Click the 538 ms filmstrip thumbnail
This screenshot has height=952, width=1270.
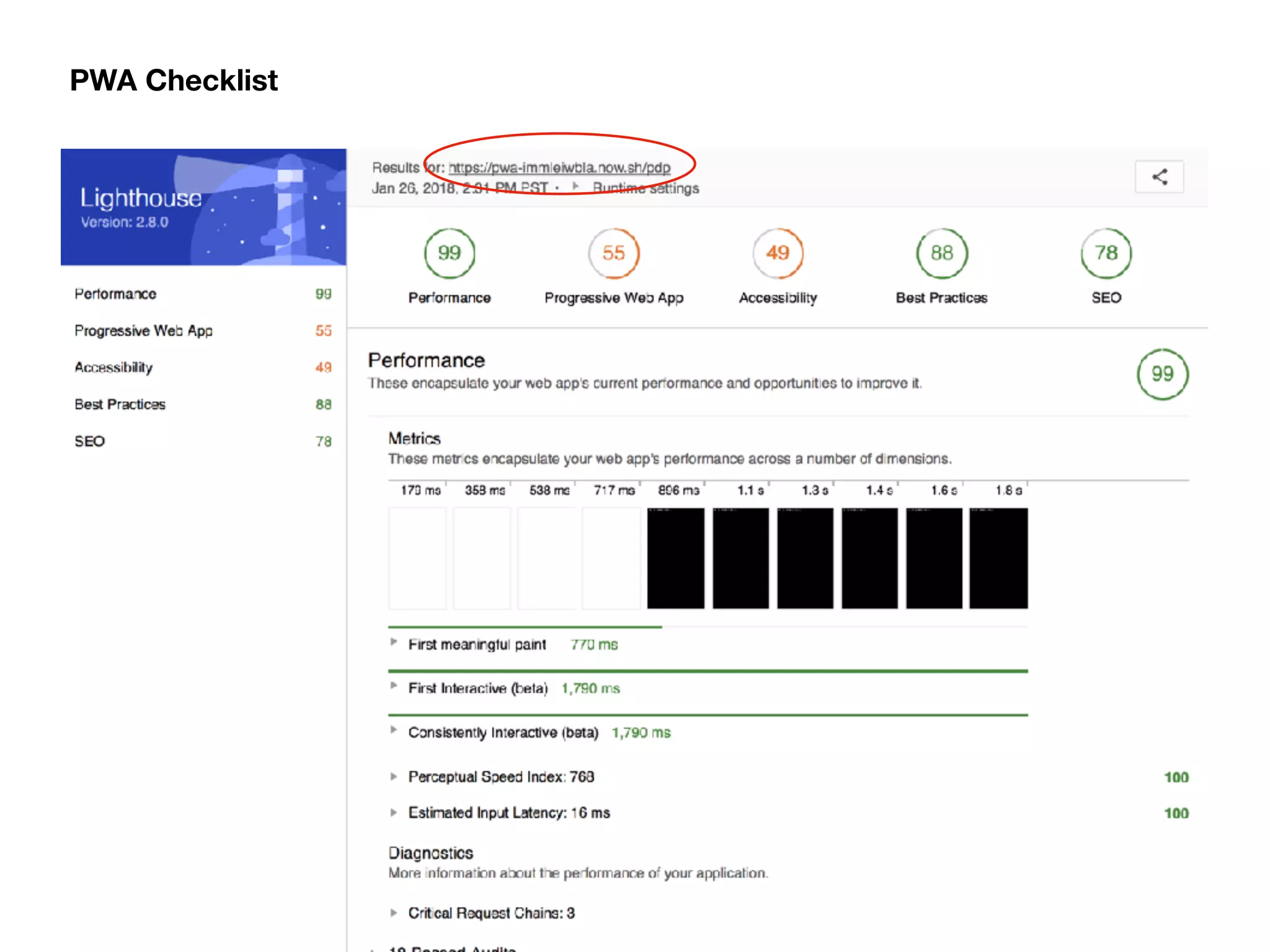546,558
